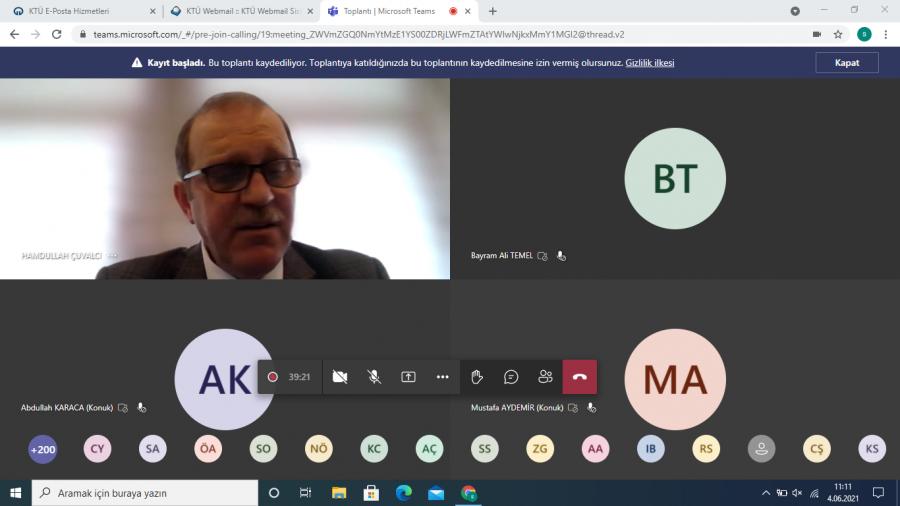The image size is (900, 506).
Task: Hang up the call
Action: (579, 377)
